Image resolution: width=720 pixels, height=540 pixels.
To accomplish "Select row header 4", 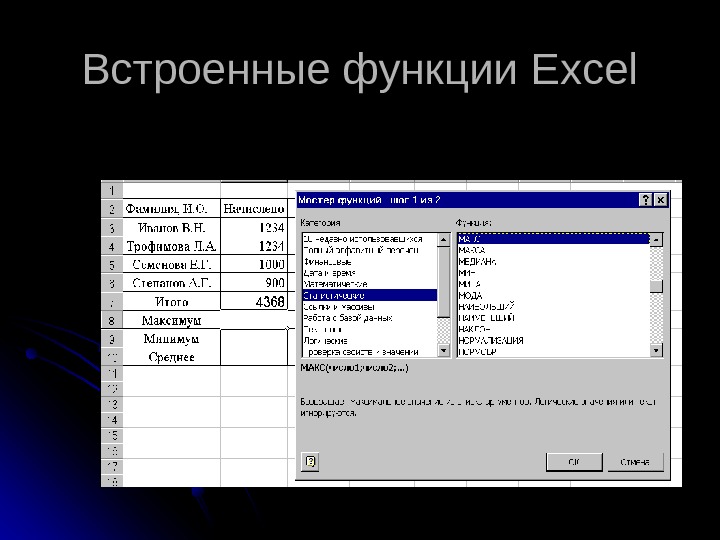I will point(112,246).
